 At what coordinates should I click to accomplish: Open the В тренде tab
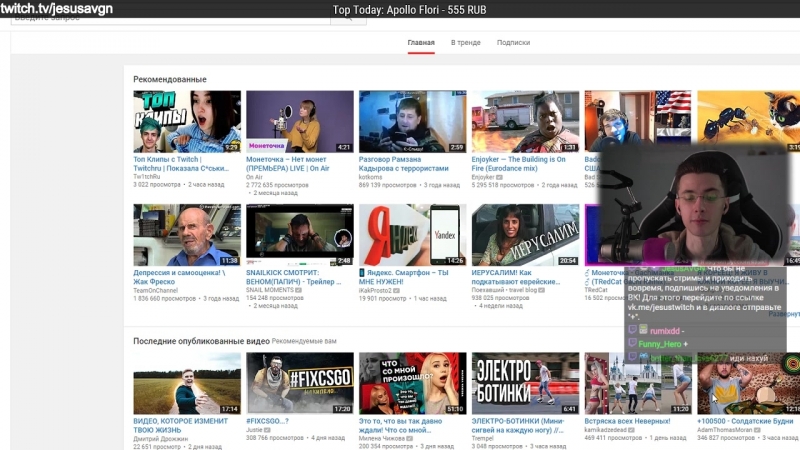point(465,42)
